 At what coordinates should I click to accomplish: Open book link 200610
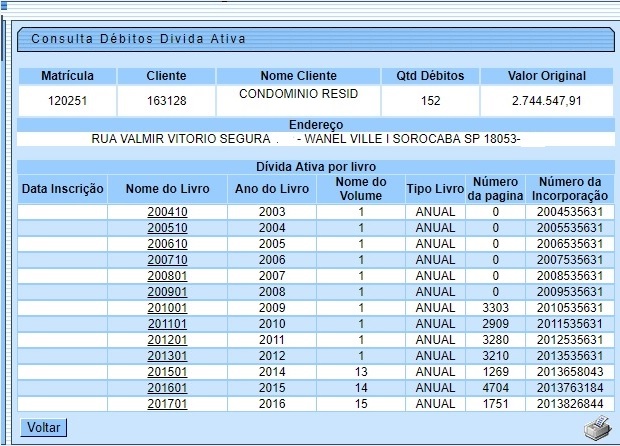pos(167,244)
